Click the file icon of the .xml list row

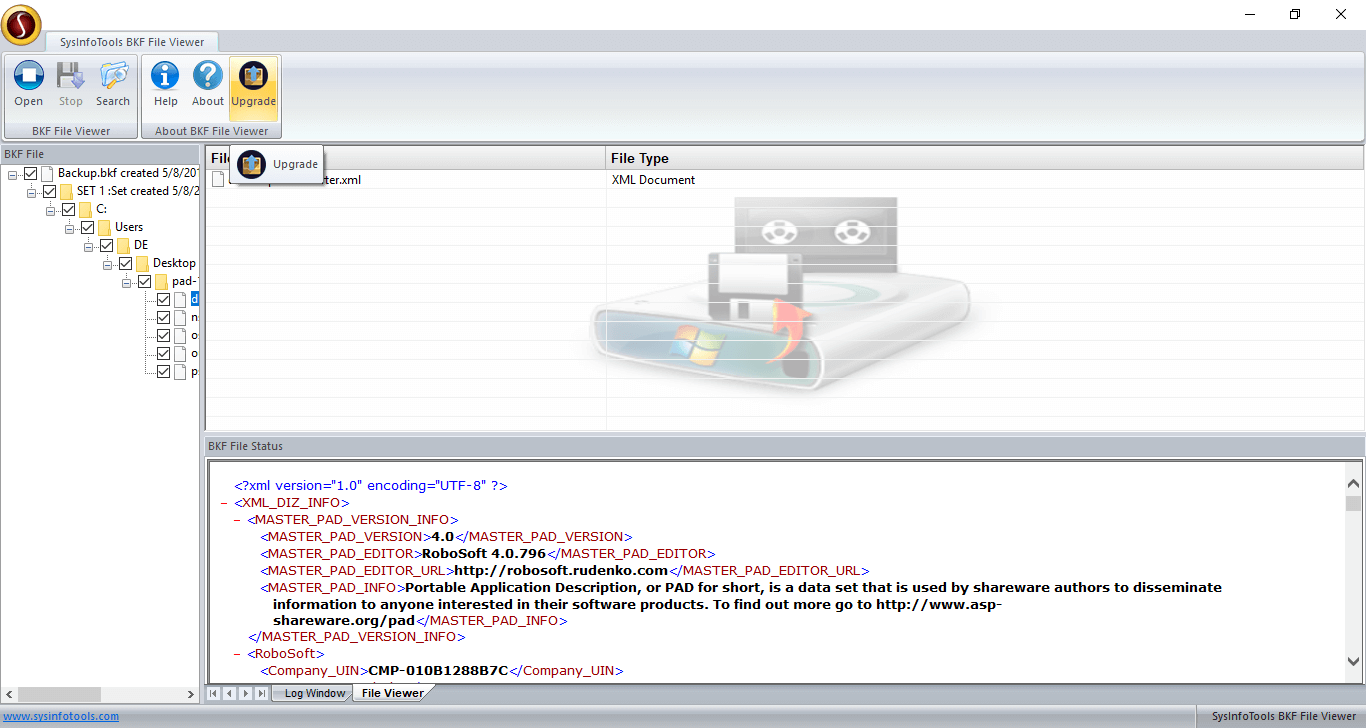[218, 180]
